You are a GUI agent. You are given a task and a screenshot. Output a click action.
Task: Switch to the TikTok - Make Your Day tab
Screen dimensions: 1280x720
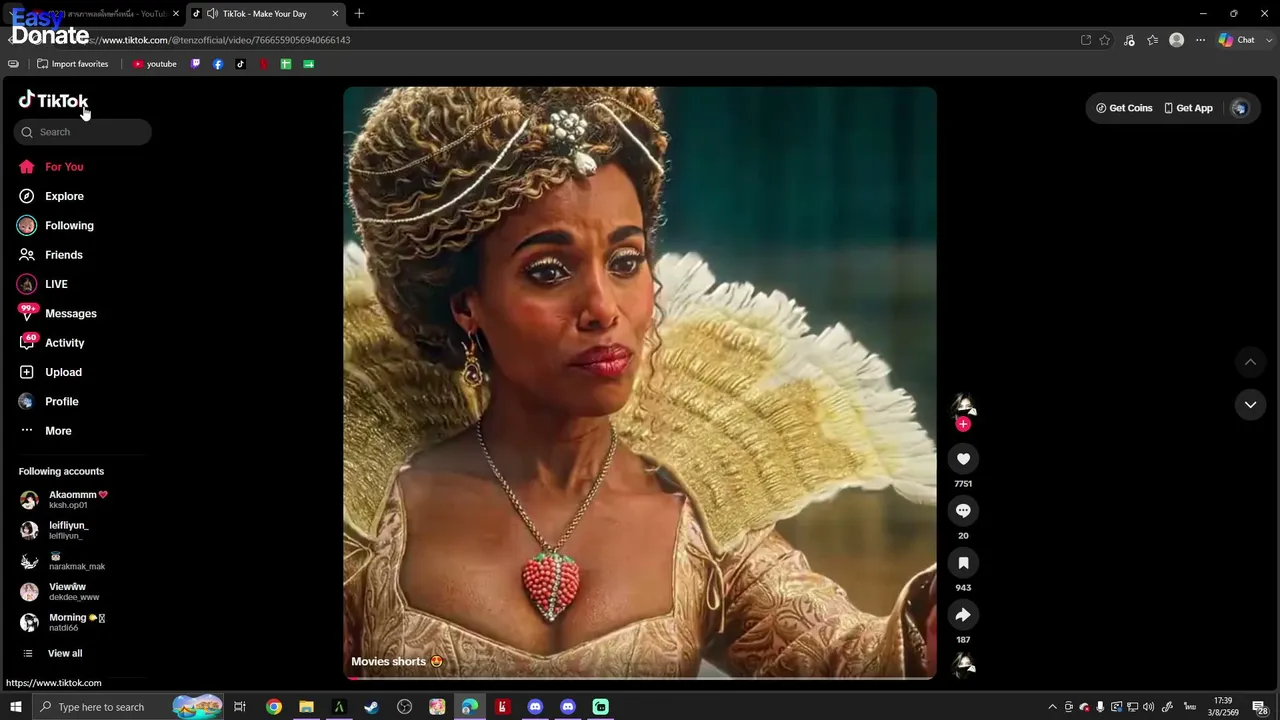[266, 14]
